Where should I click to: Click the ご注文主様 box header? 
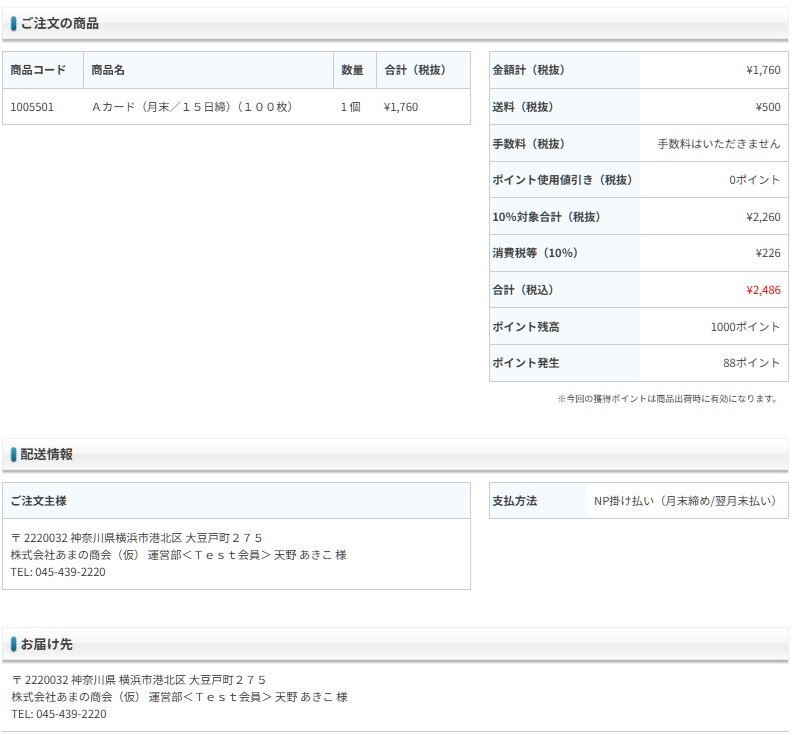click(39, 501)
